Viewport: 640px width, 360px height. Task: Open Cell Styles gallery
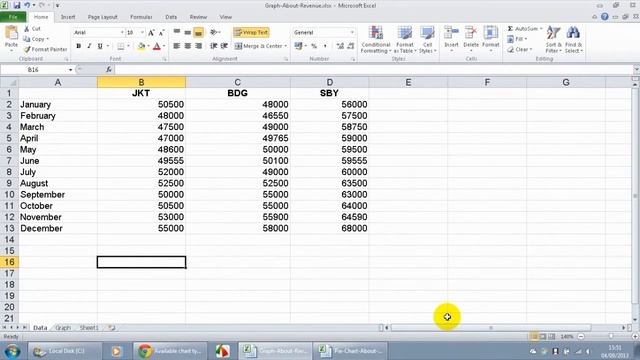(x=427, y=40)
